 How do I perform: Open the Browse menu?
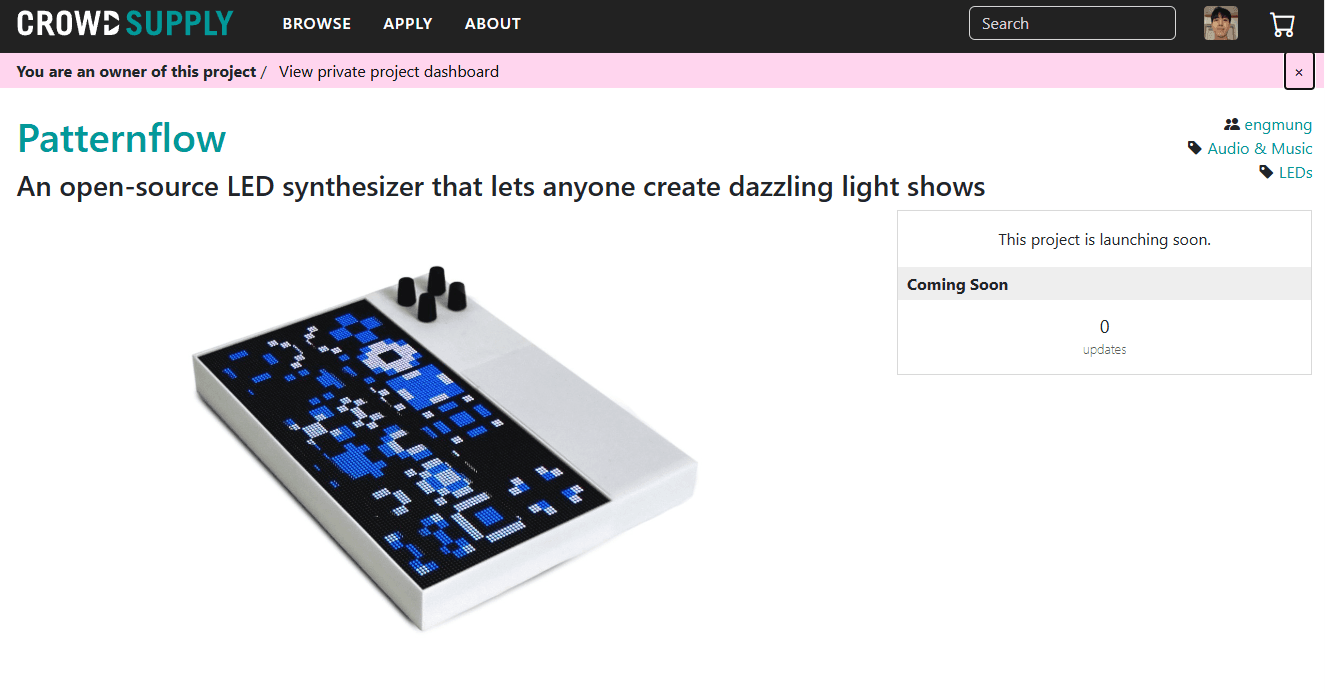point(317,23)
